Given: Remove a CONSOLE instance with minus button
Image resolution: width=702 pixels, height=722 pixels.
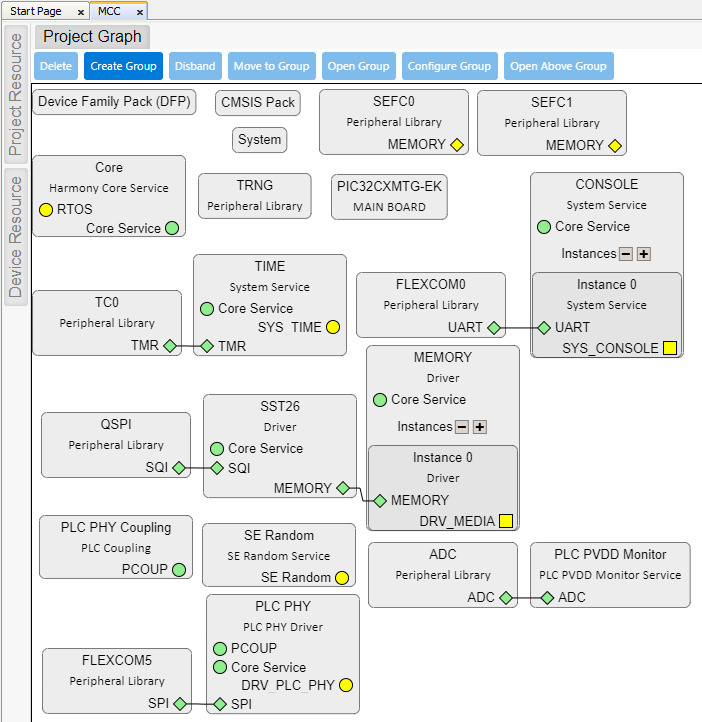Looking at the screenshot, I should coord(626,254).
